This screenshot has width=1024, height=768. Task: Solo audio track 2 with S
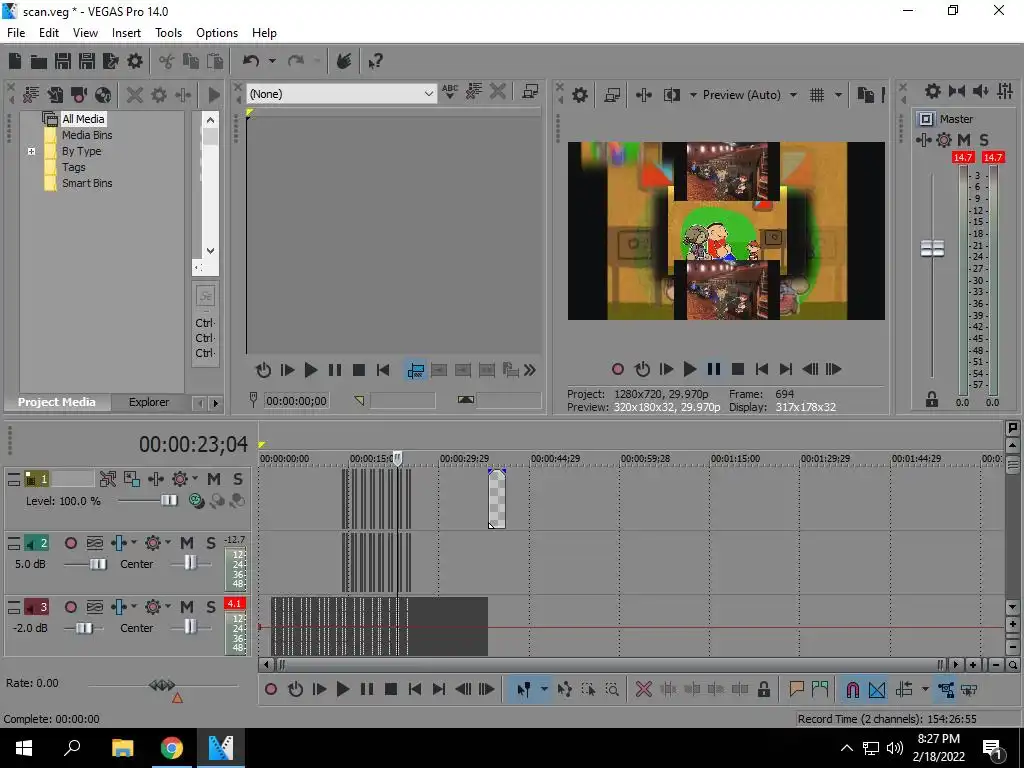pos(210,543)
